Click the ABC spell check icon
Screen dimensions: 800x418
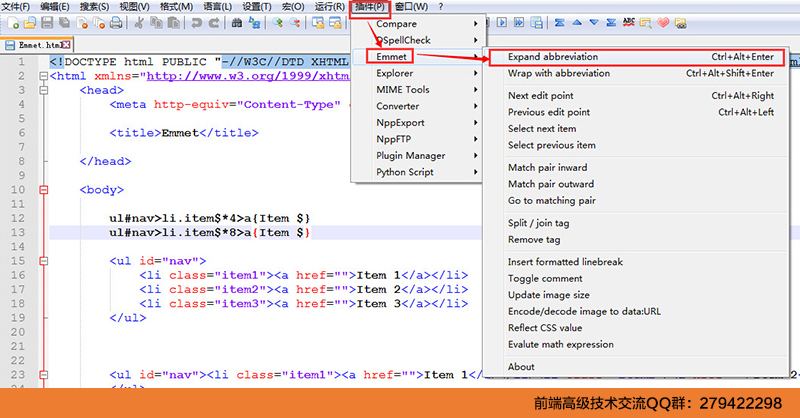(629, 22)
